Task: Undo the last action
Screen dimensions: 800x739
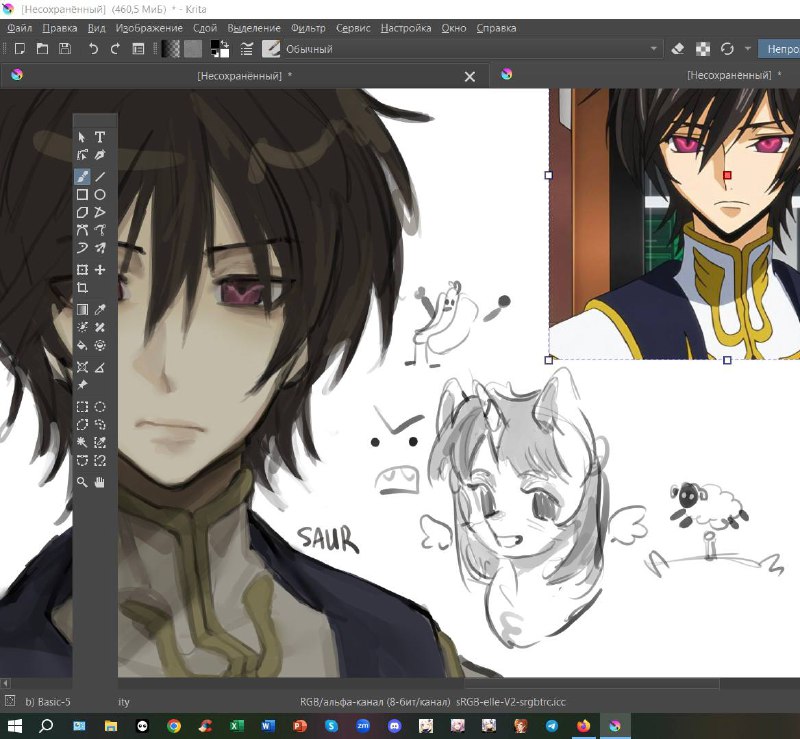Action: point(93,49)
